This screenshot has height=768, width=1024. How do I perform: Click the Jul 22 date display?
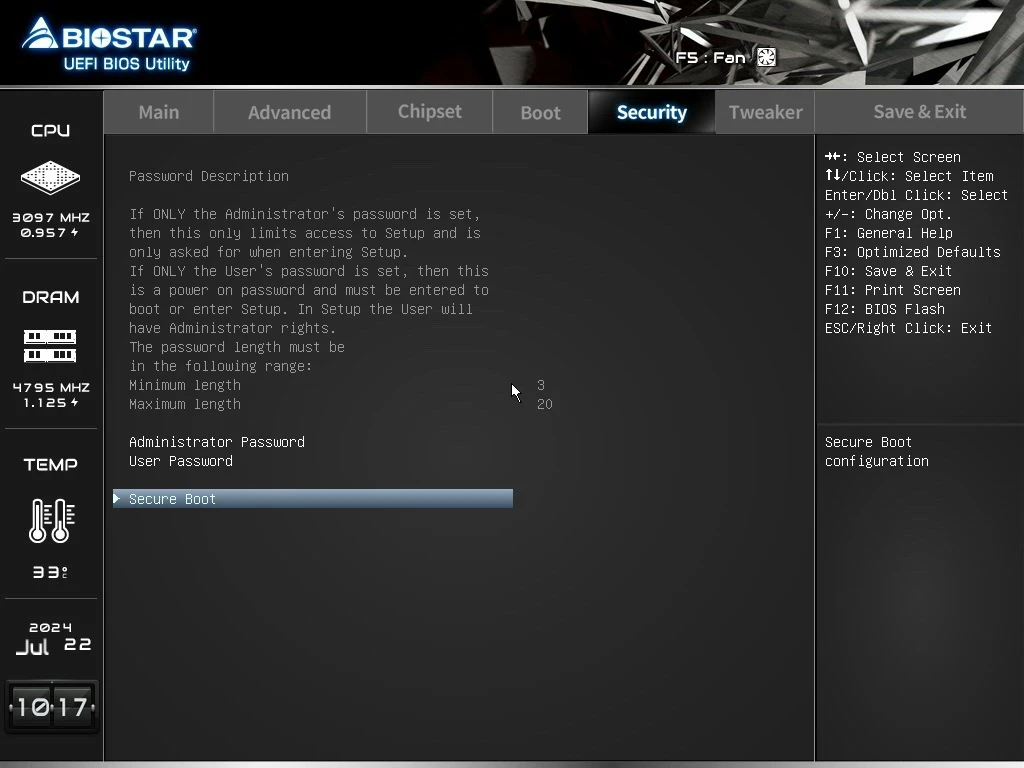click(52, 638)
